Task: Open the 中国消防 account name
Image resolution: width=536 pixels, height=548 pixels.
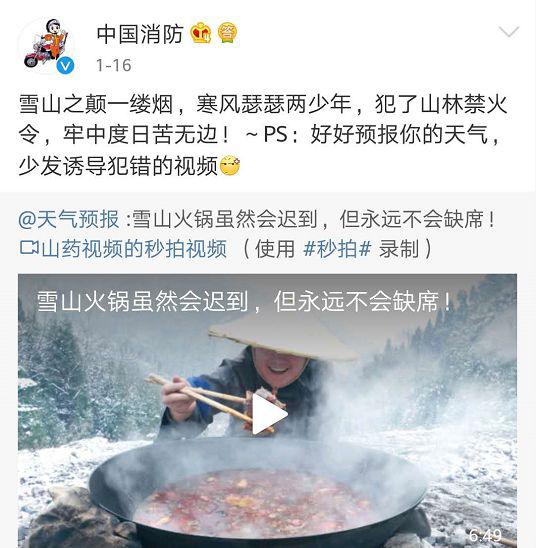Action: tap(140, 34)
